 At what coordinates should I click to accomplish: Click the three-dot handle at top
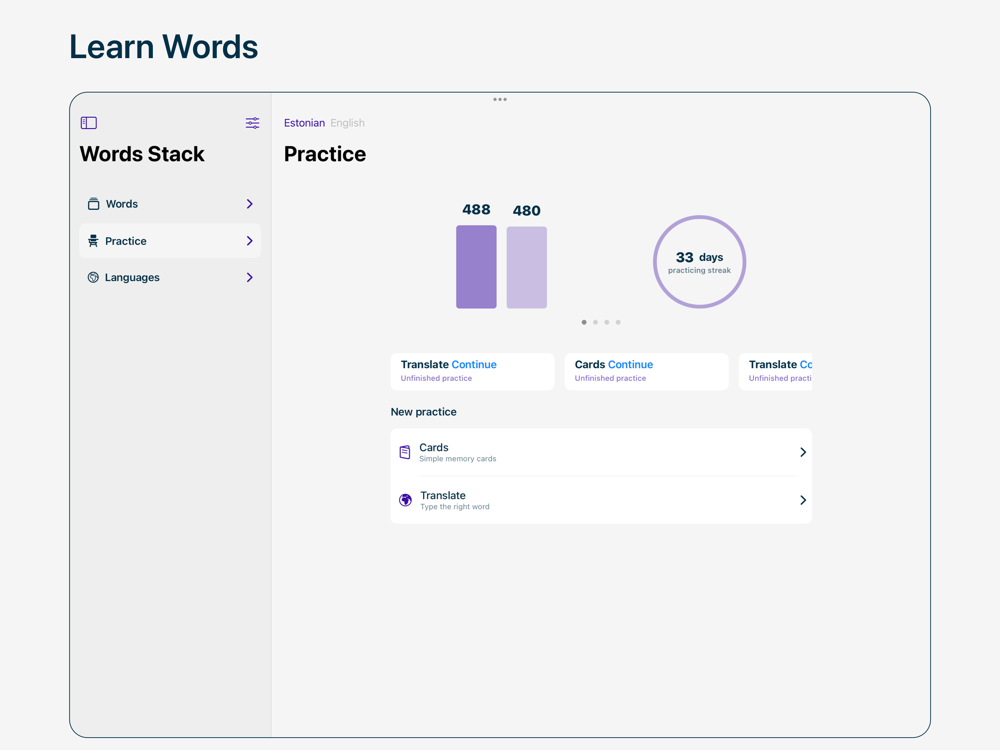[x=500, y=99]
